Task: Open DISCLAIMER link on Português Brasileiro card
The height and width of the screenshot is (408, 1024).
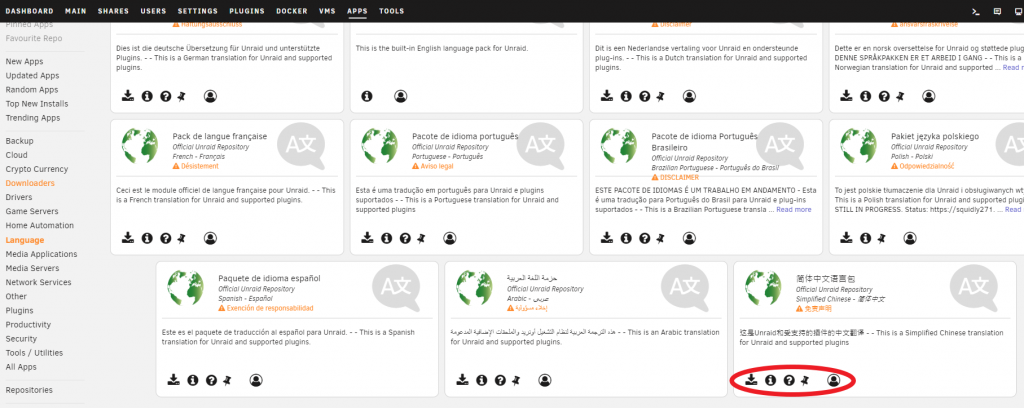Action: (x=675, y=178)
